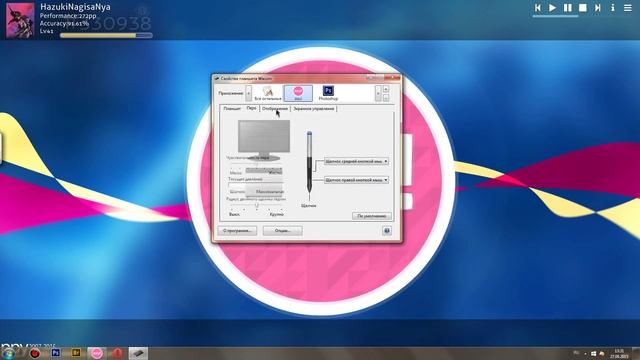
Task: Switch to the Перо tab
Action: (251, 108)
